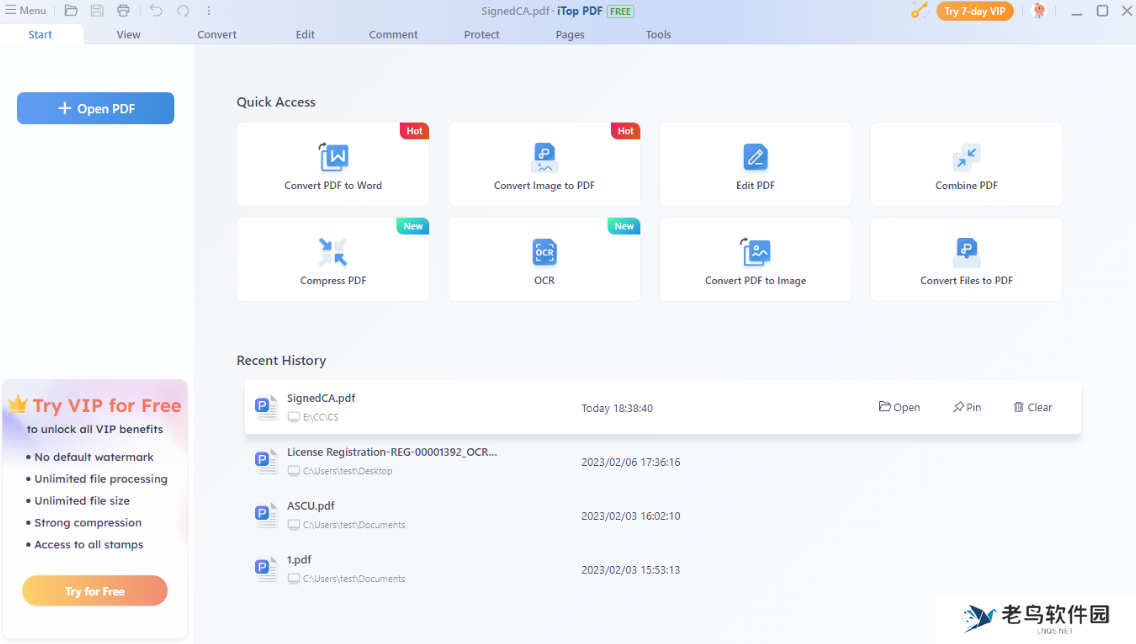
Task: Go to the Protect tab
Action: point(481,35)
